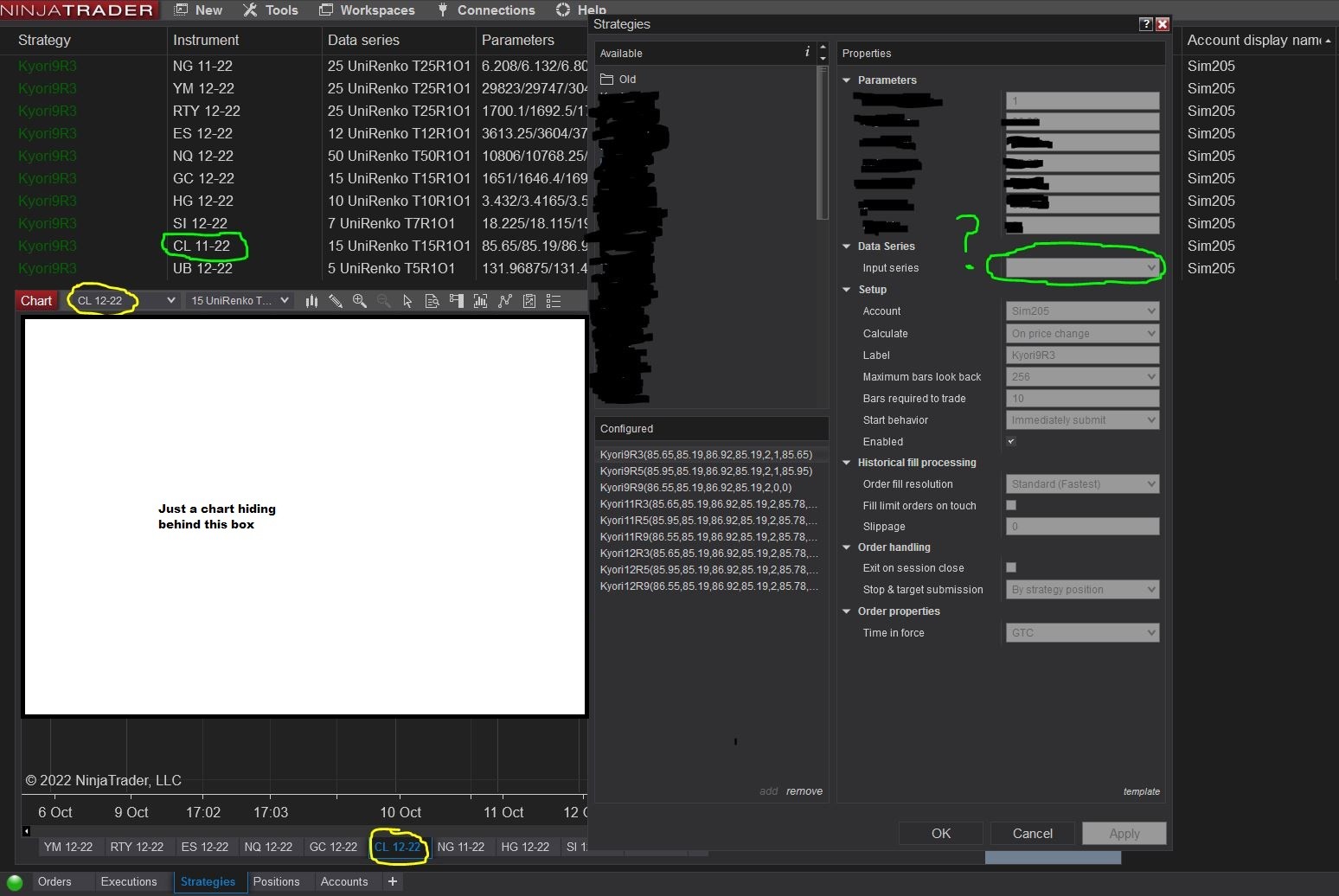Open the chart bar type selector icon
This screenshot has height=896, width=1339.
[x=311, y=301]
